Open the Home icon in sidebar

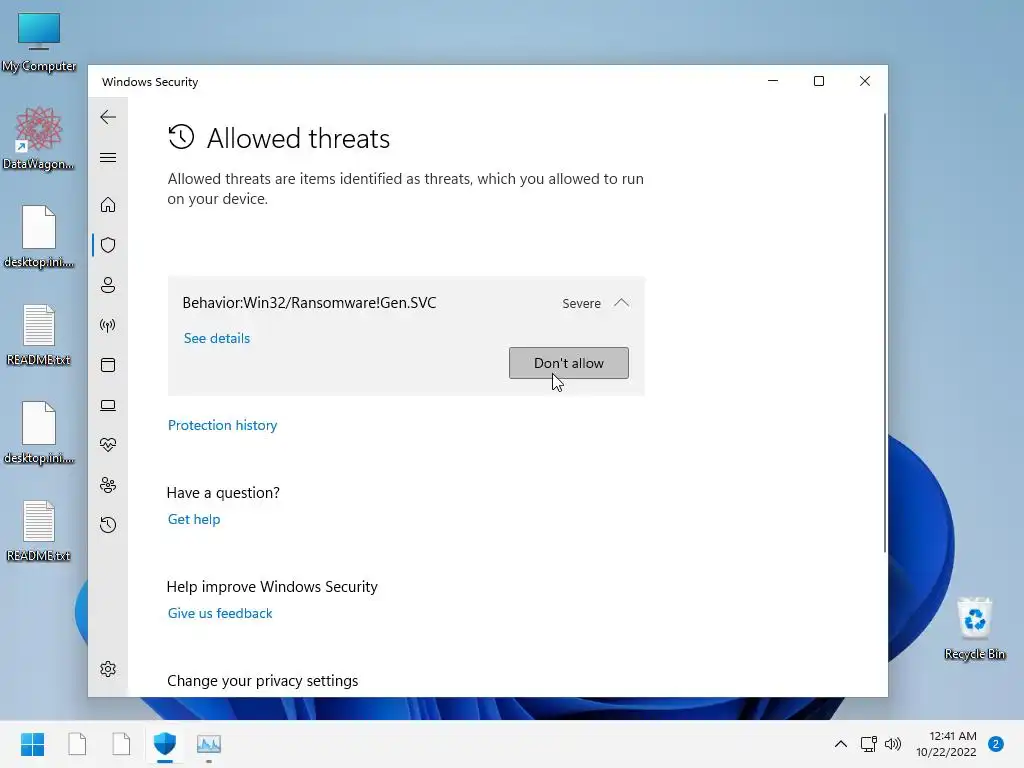pyautogui.click(x=108, y=205)
